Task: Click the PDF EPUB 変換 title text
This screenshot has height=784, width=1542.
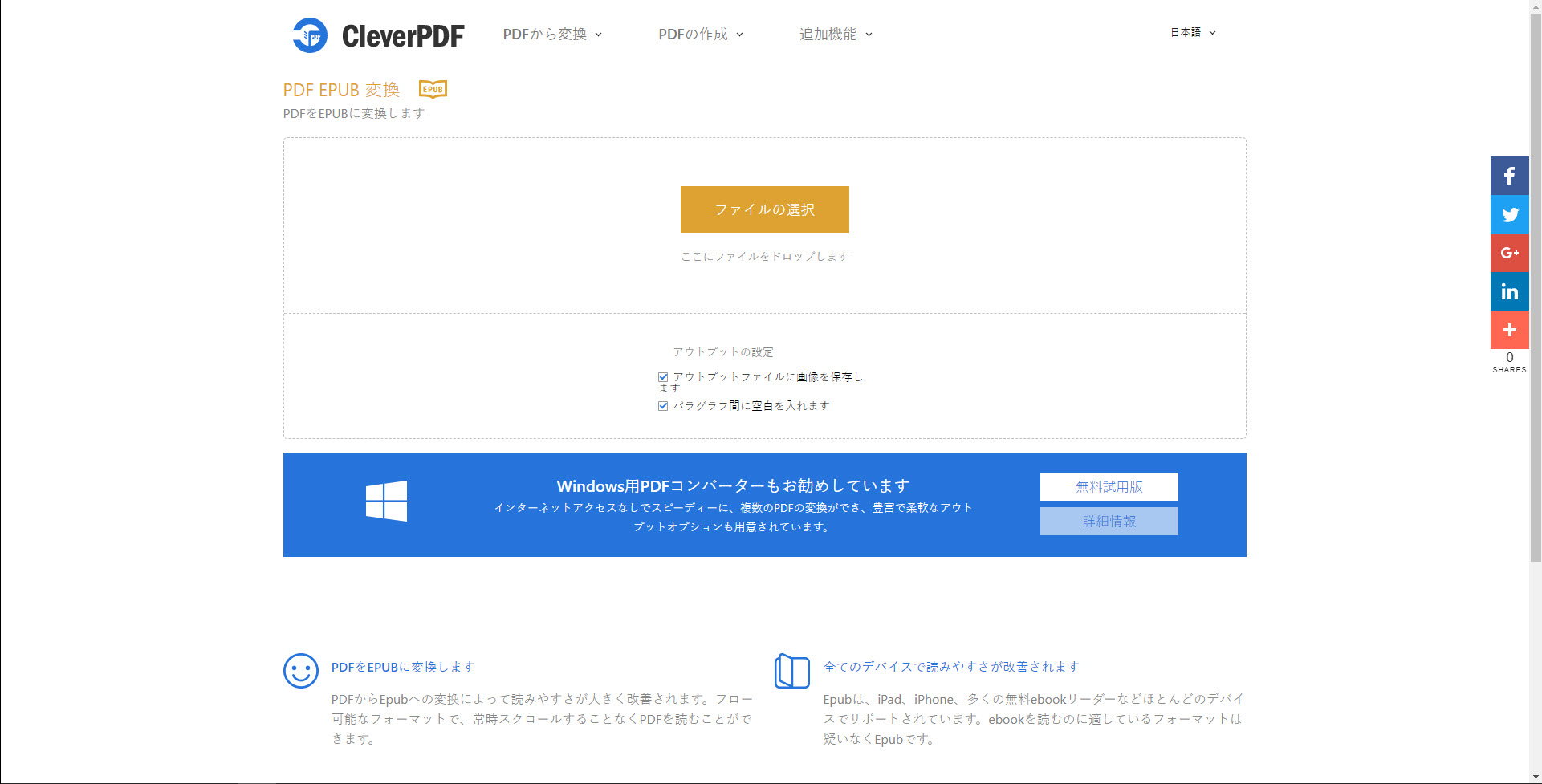Action: [341, 90]
